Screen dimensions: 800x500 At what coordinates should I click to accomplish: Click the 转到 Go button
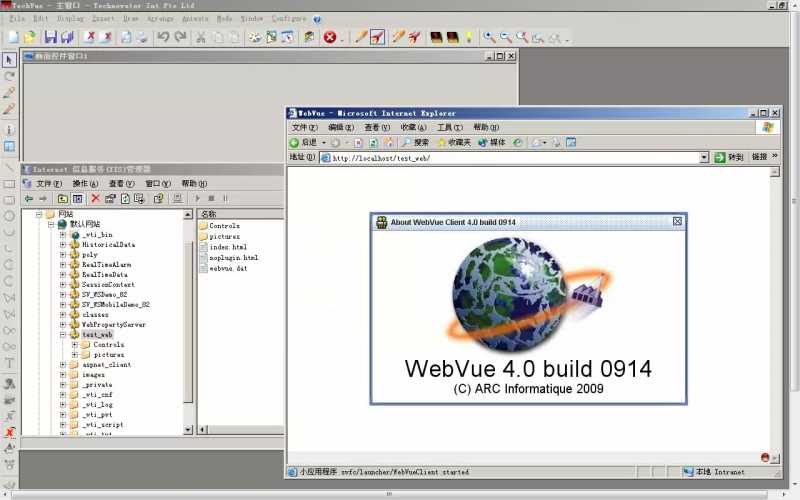tap(728, 157)
